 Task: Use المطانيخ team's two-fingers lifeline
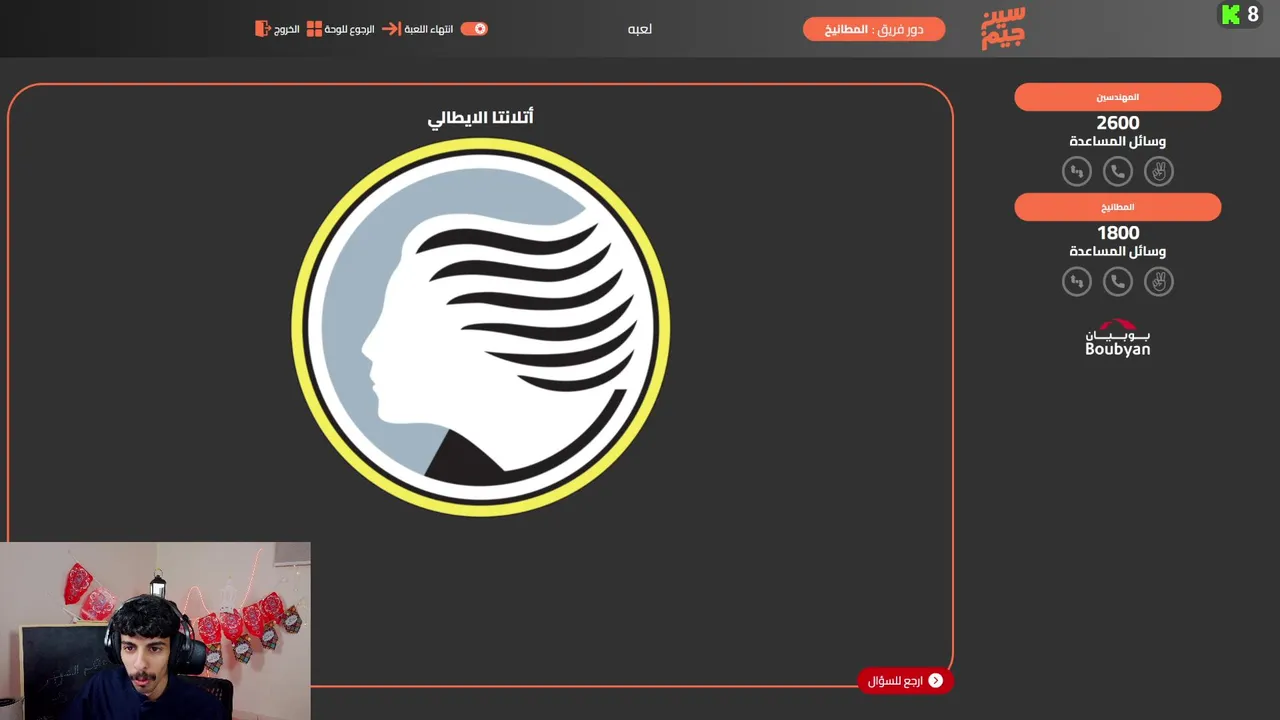[1159, 282]
